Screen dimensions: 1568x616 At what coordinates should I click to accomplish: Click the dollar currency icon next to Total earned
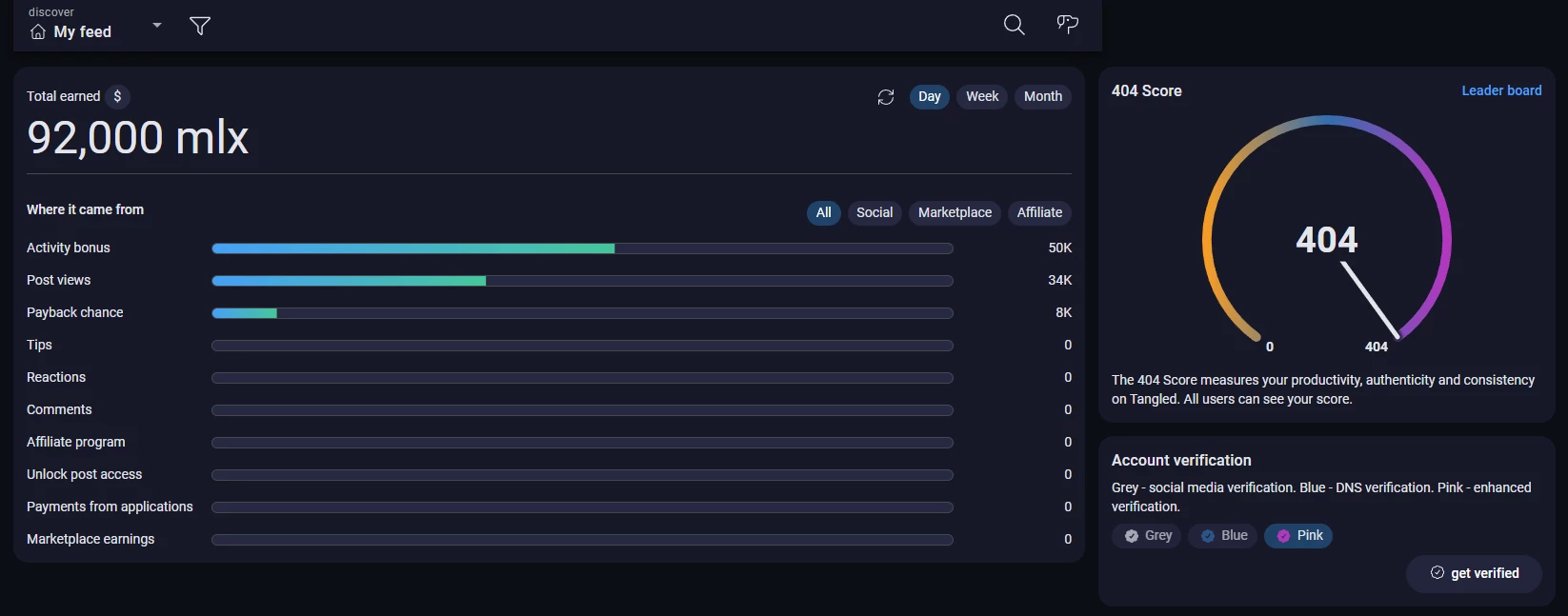(x=117, y=96)
